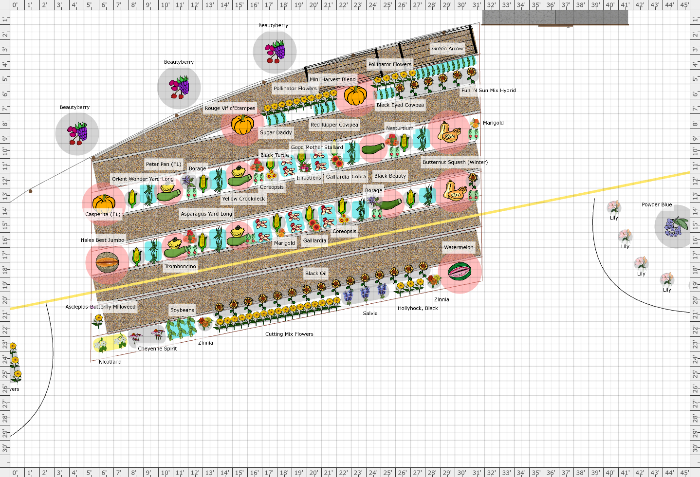
Task: Select the Lily nearest Powder Blue label
Action: click(613, 208)
